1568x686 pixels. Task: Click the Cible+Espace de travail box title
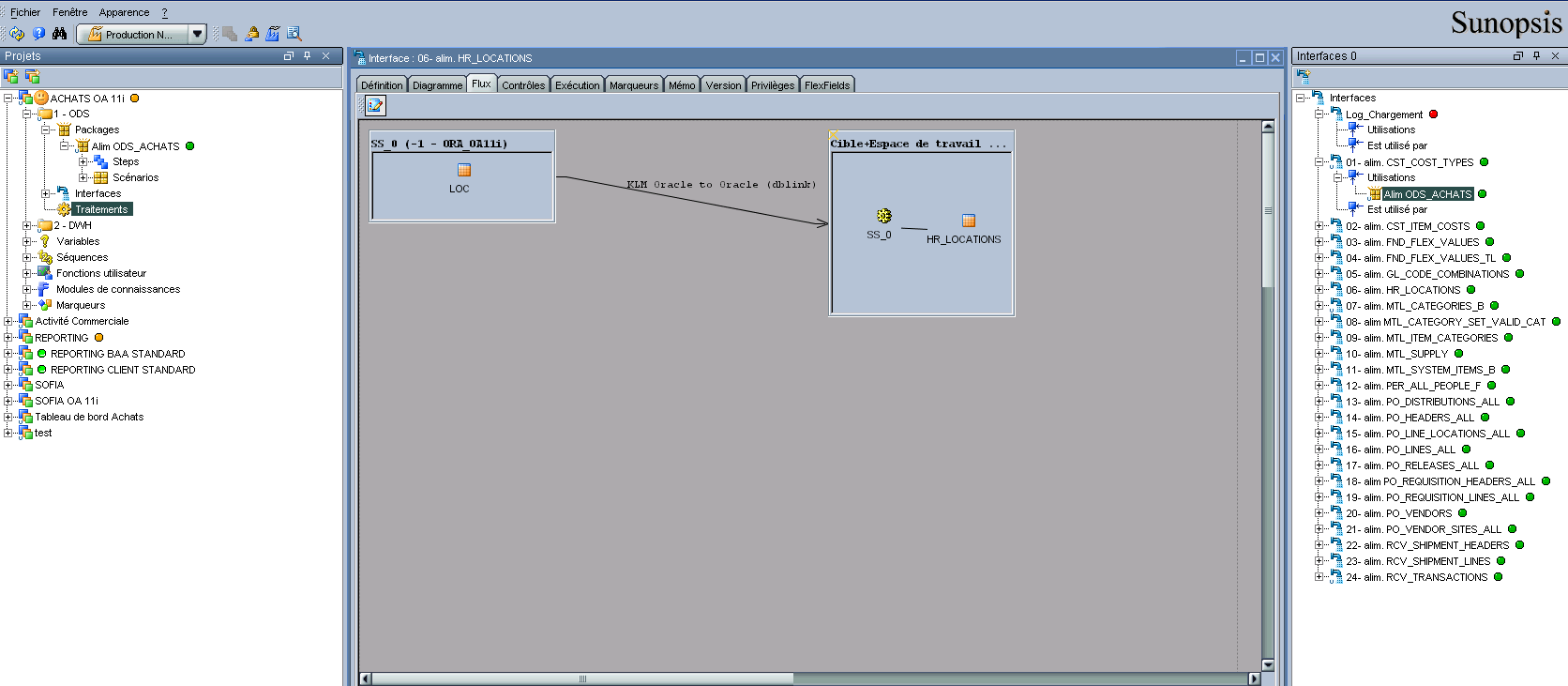pos(918,144)
